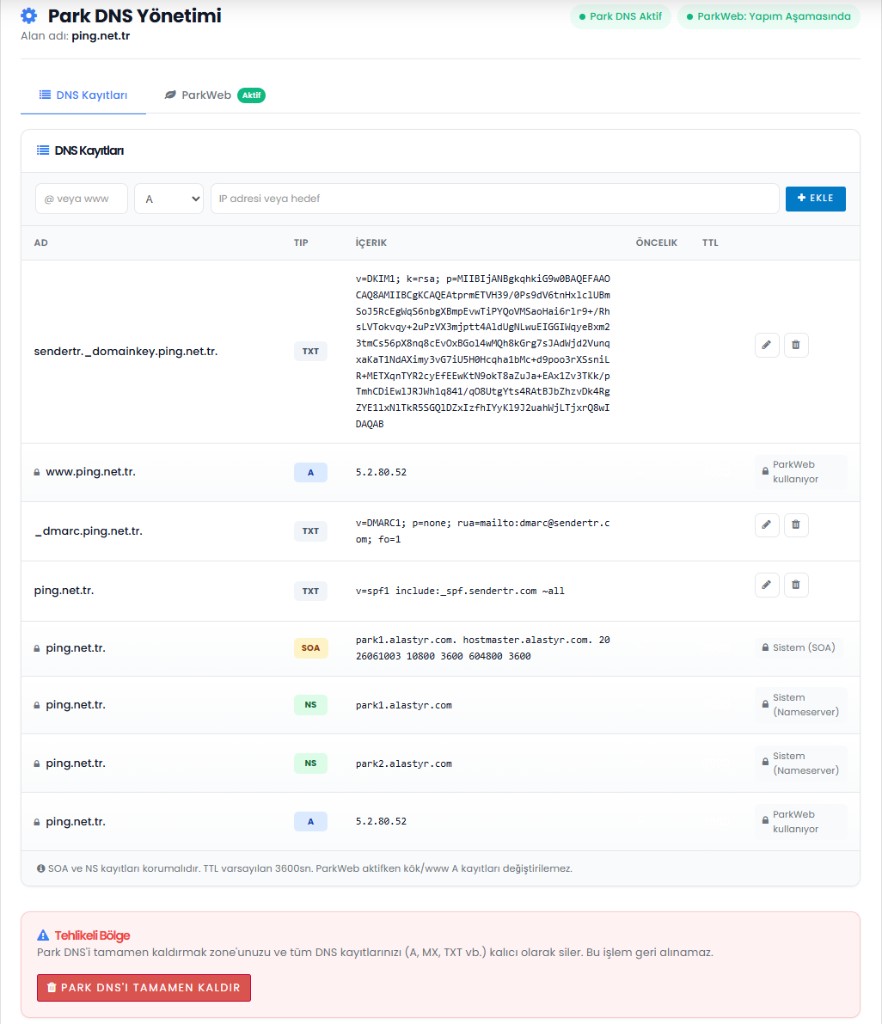The image size is (882, 1024).
Task: Delete the _dmarc.ping.net.tr record
Action: (x=796, y=524)
